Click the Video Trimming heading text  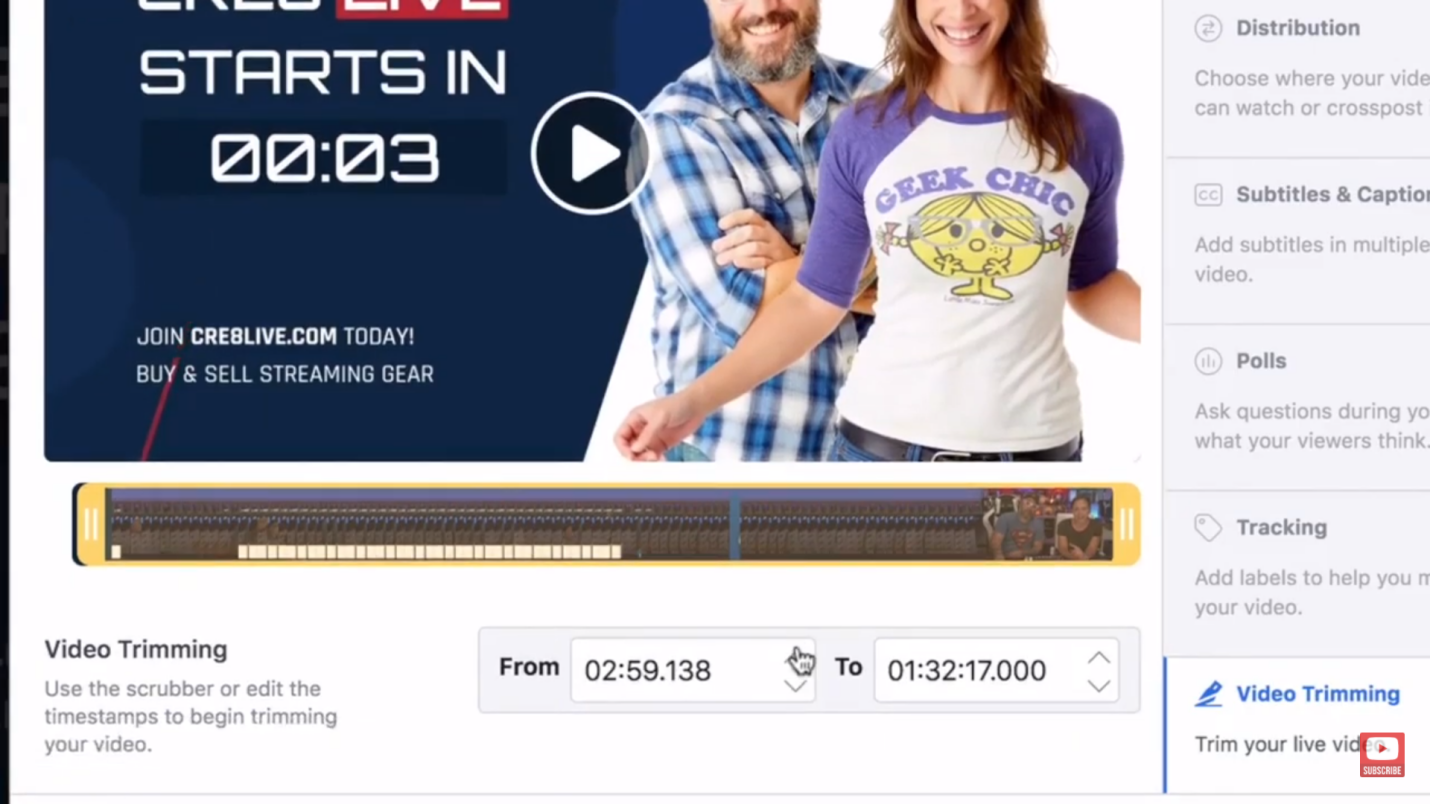click(x=136, y=650)
